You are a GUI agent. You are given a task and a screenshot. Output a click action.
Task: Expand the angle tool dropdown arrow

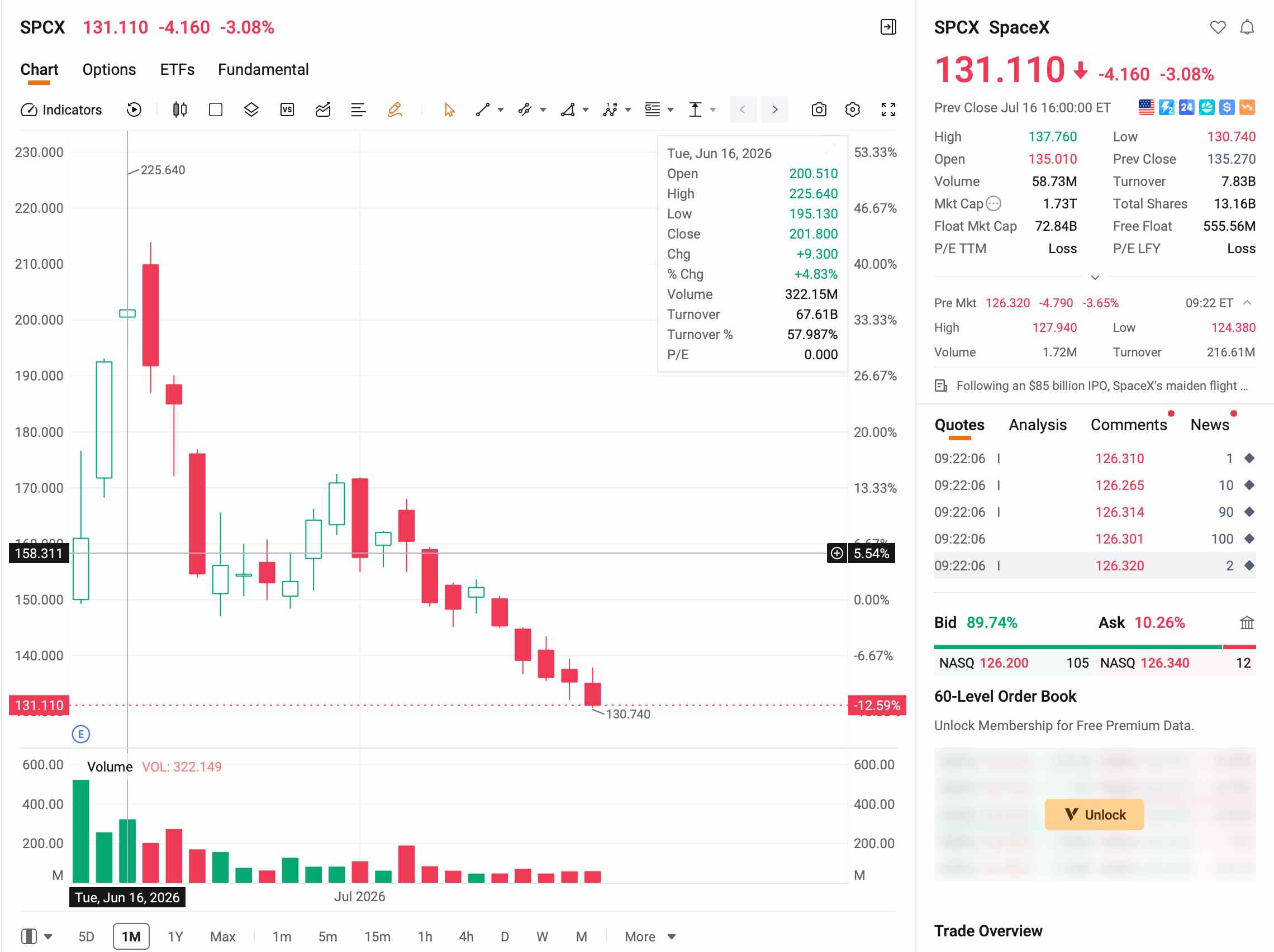[x=586, y=110]
